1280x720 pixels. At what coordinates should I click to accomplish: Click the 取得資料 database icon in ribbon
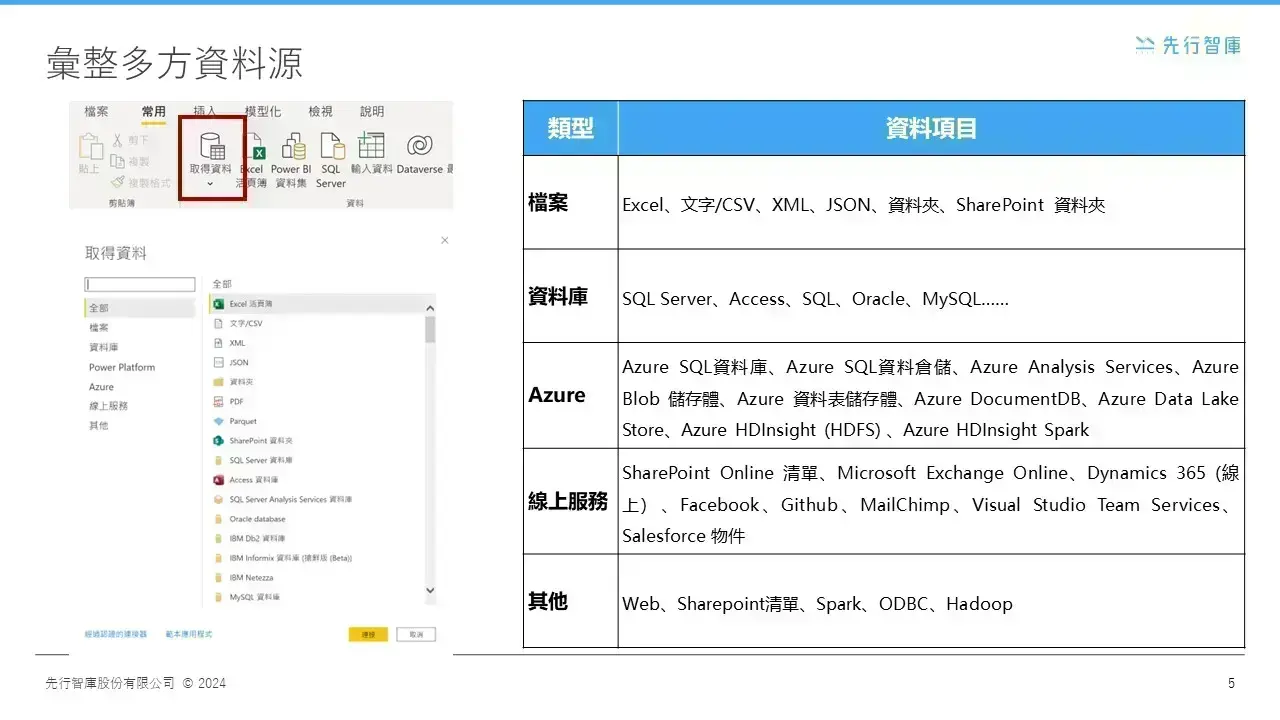211,146
